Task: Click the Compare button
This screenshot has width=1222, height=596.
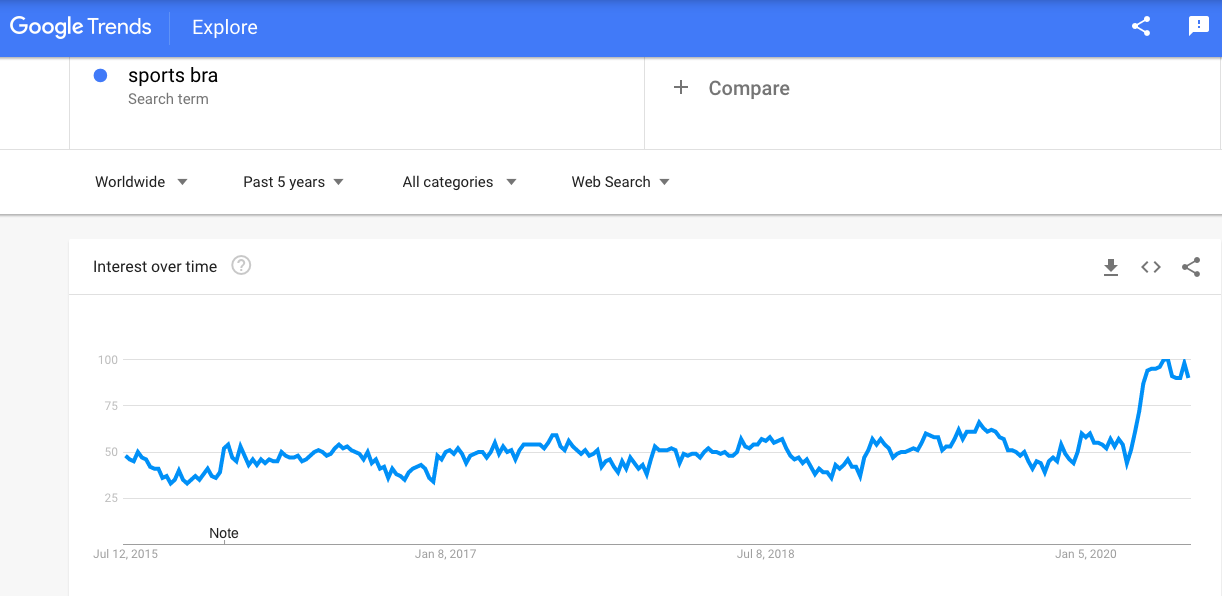Action: coord(748,88)
